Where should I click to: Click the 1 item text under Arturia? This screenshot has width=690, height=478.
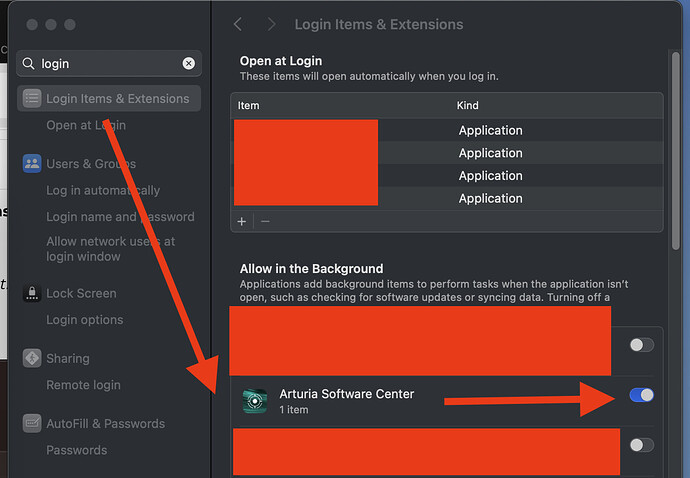pos(294,409)
